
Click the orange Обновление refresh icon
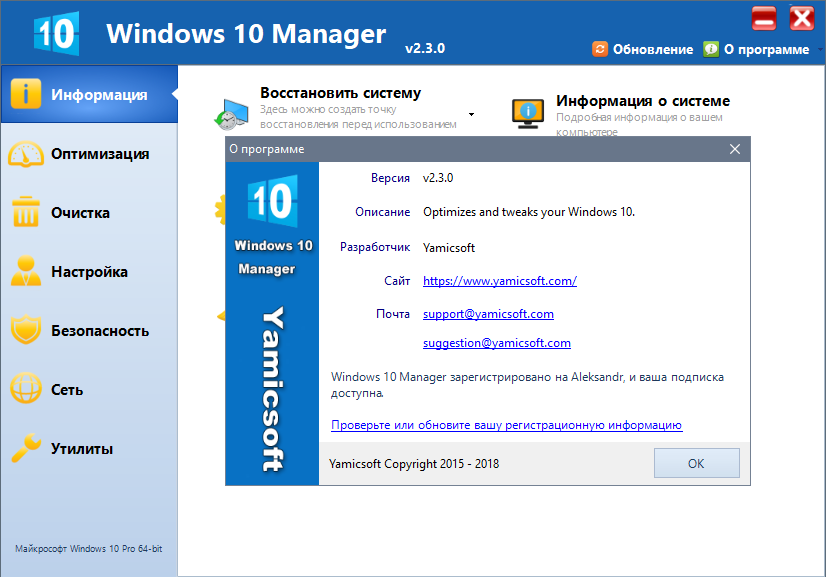(600, 48)
